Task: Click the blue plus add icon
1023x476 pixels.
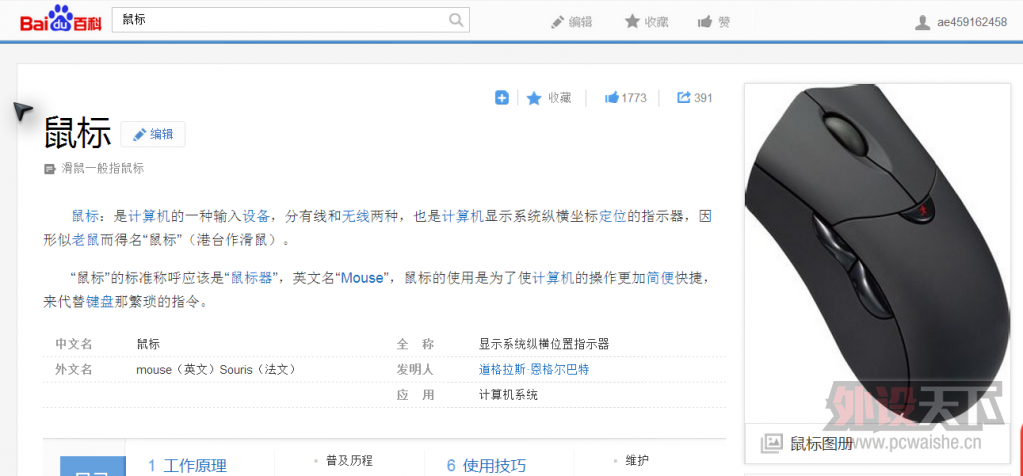Action: pyautogui.click(x=502, y=98)
